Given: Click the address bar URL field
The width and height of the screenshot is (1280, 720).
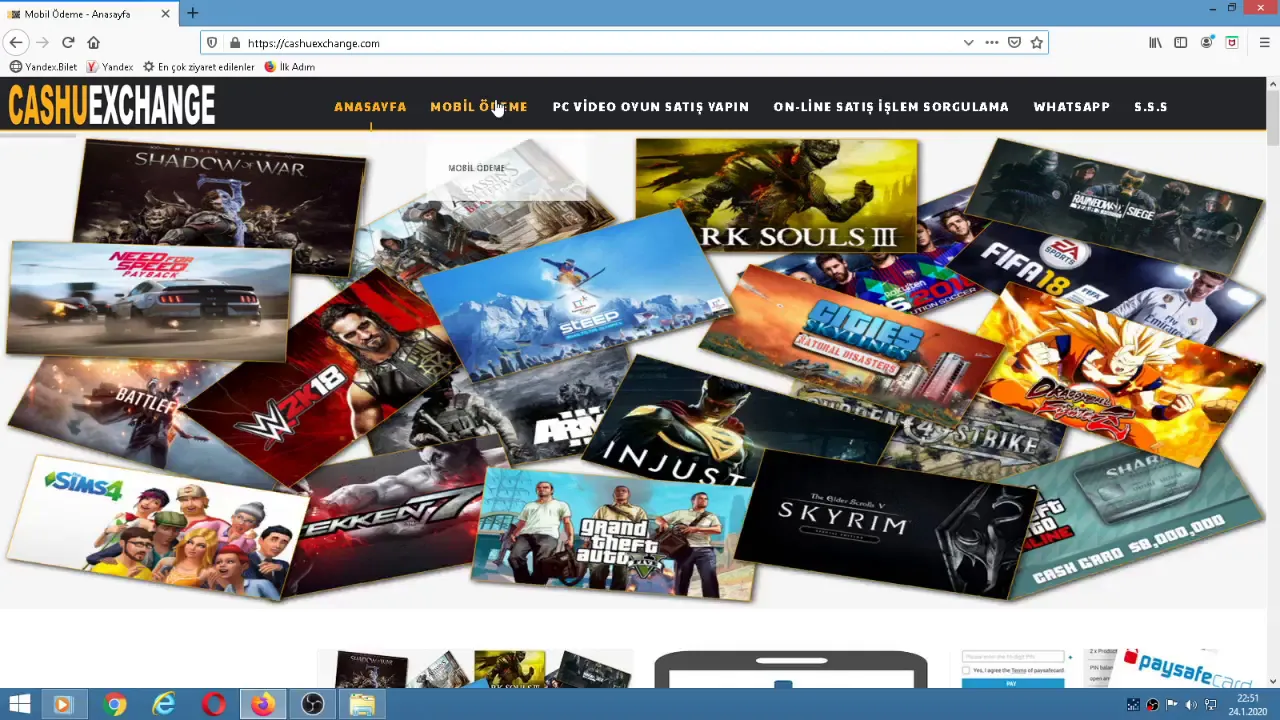Looking at the screenshot, I should 600,43.
